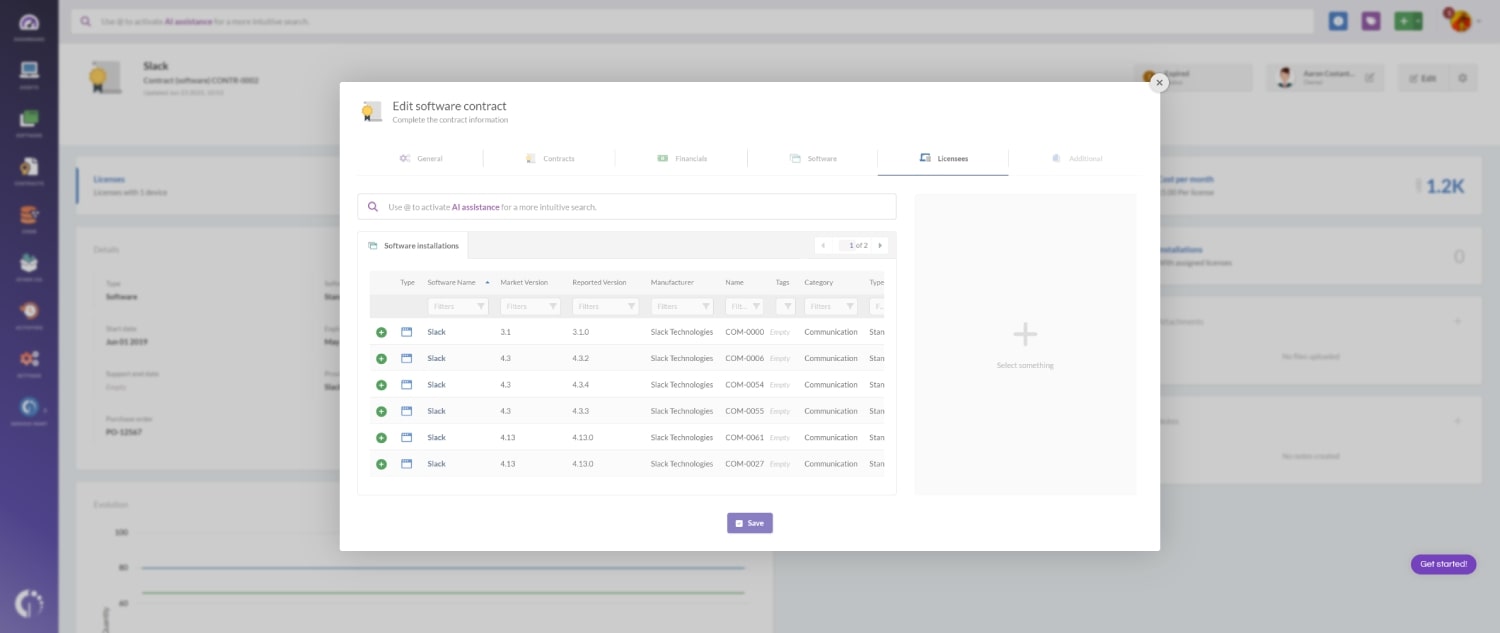Click the logo at bottom of sidebar
Screen dimensions: 1500x633
29,603
